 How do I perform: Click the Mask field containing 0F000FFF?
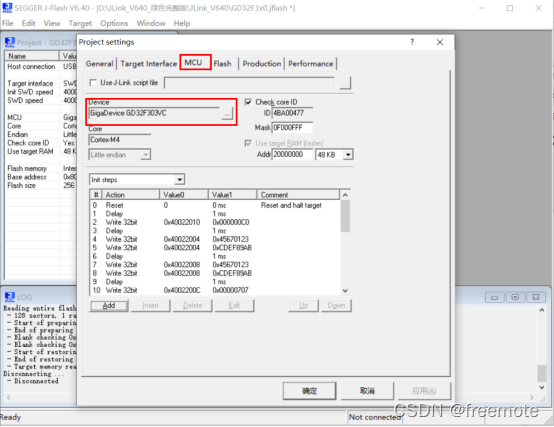click(x=292, y=127)
